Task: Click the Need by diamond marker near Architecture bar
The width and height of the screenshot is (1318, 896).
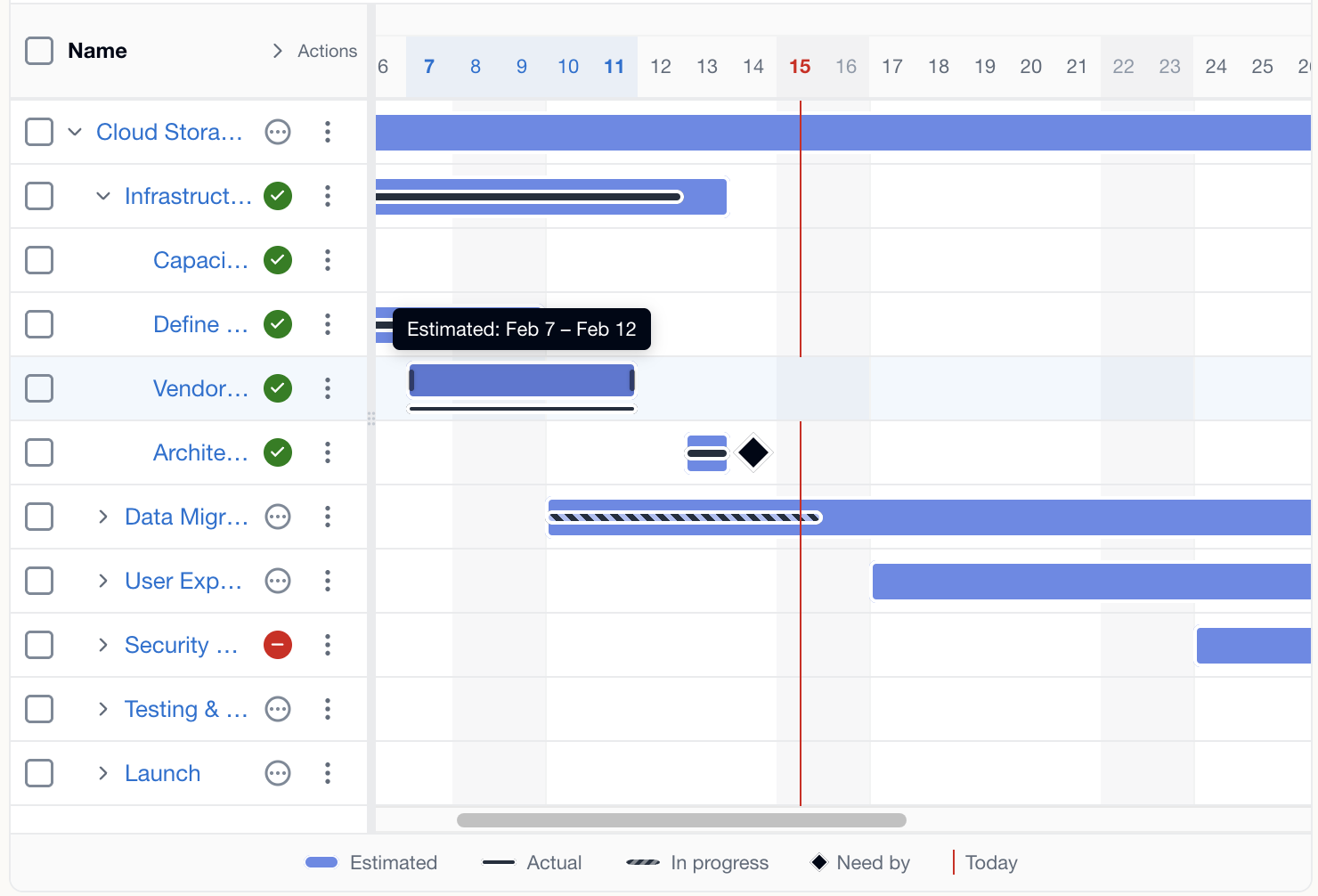Action: click(753, 452)
